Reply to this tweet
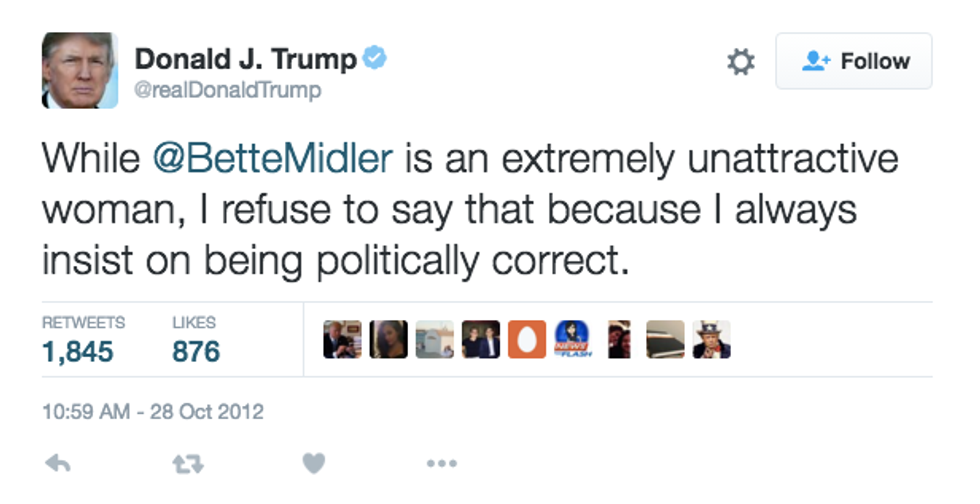This screenshot has height=504, width=980. click(x=60, y=463)
